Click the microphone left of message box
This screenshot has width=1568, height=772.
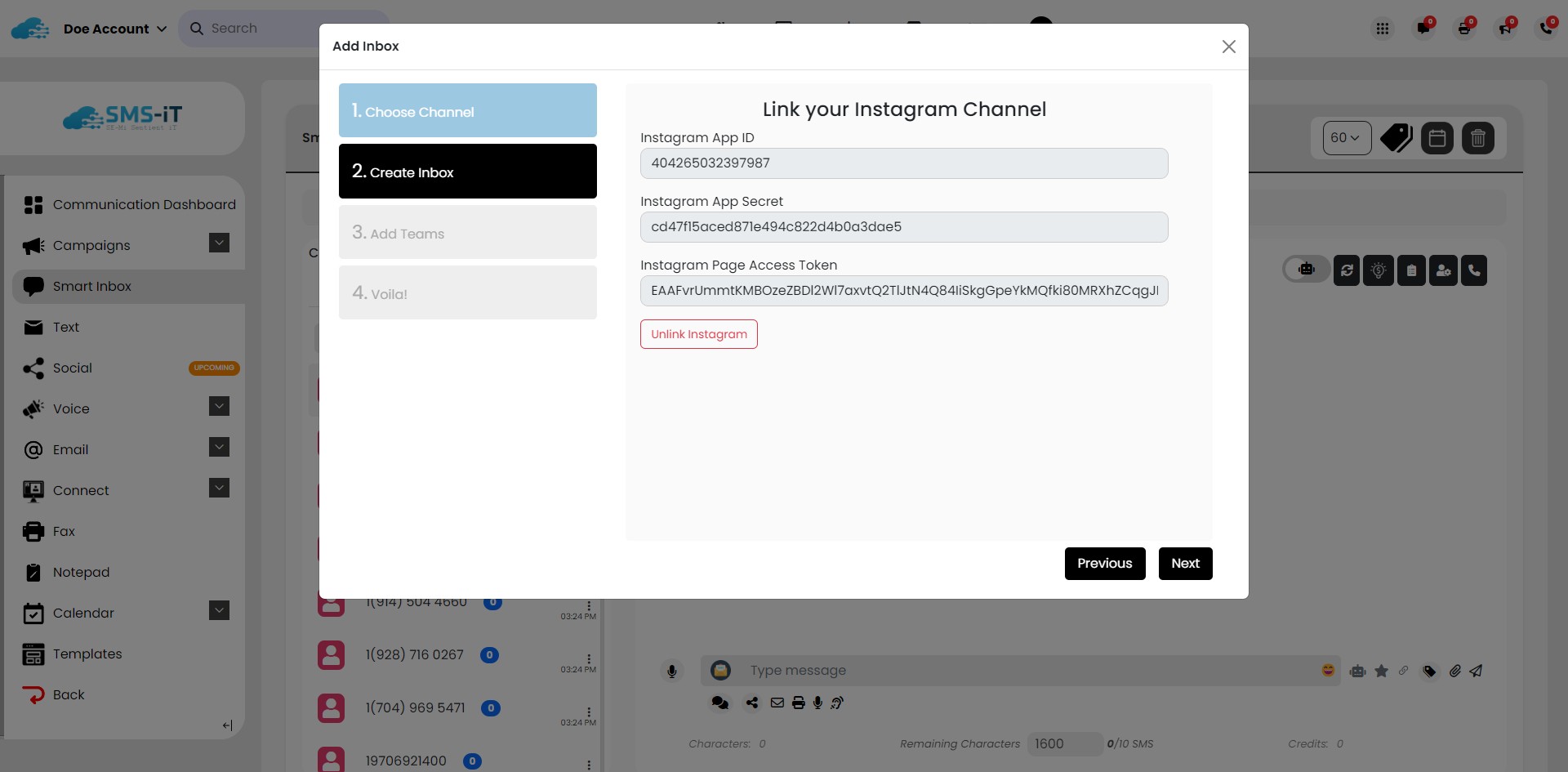coord(671,672)
